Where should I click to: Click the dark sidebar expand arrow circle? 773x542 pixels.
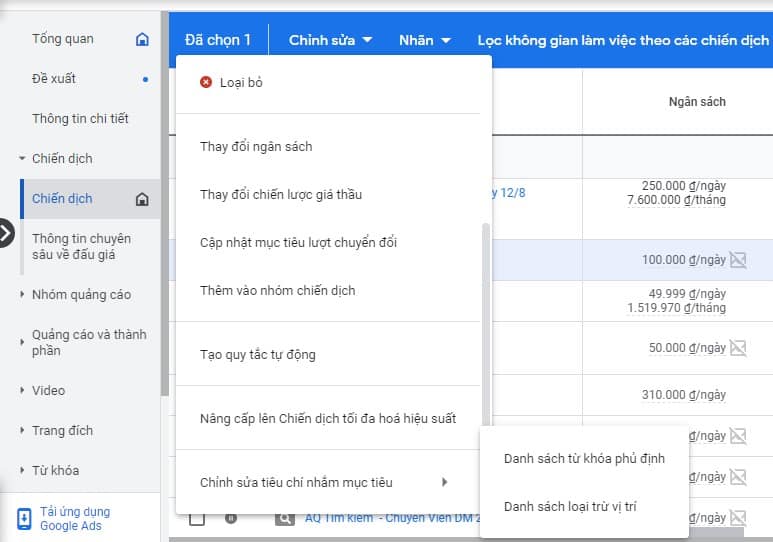click(6, 233)
